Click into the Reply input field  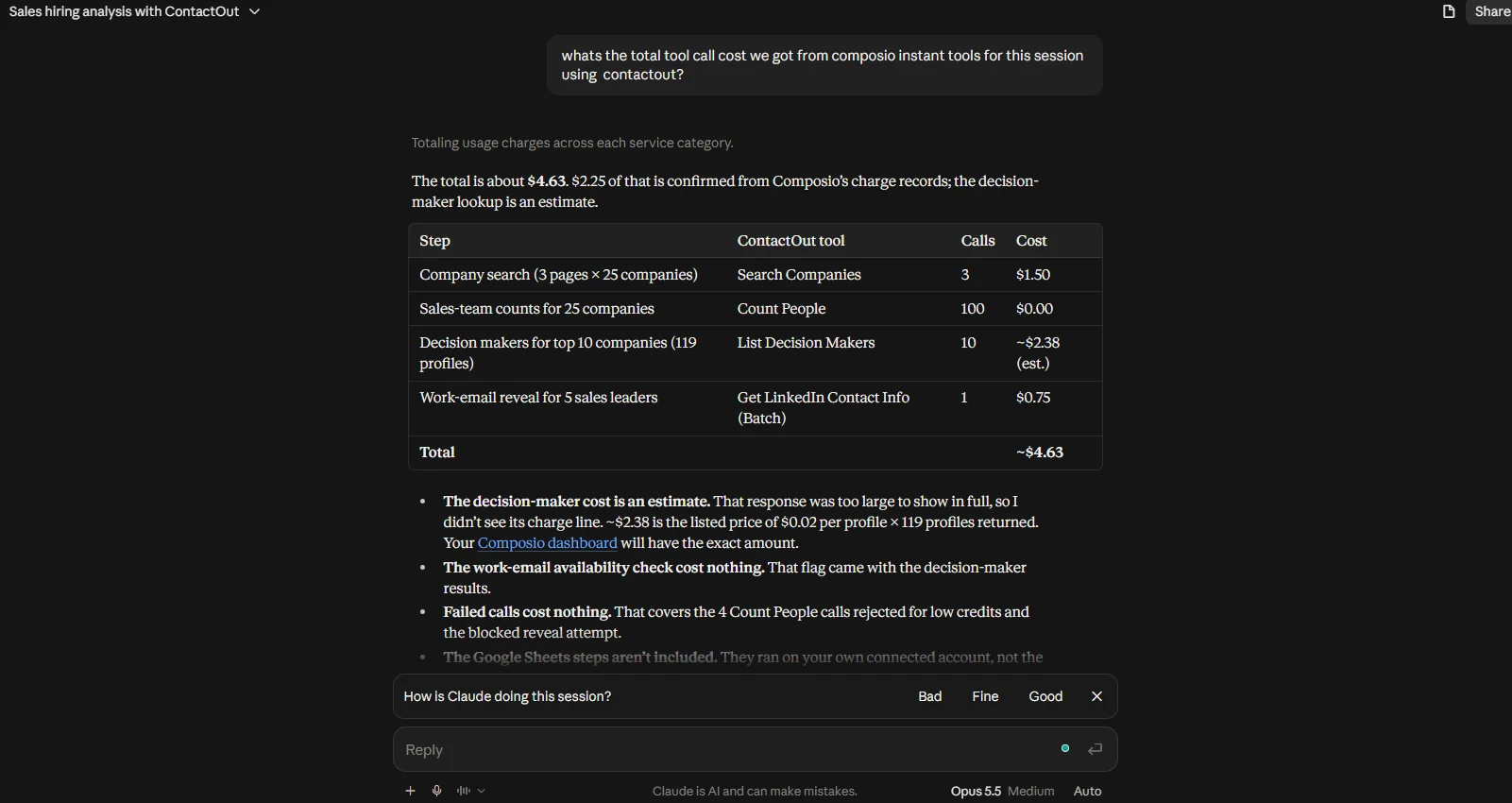click(727, 749)
